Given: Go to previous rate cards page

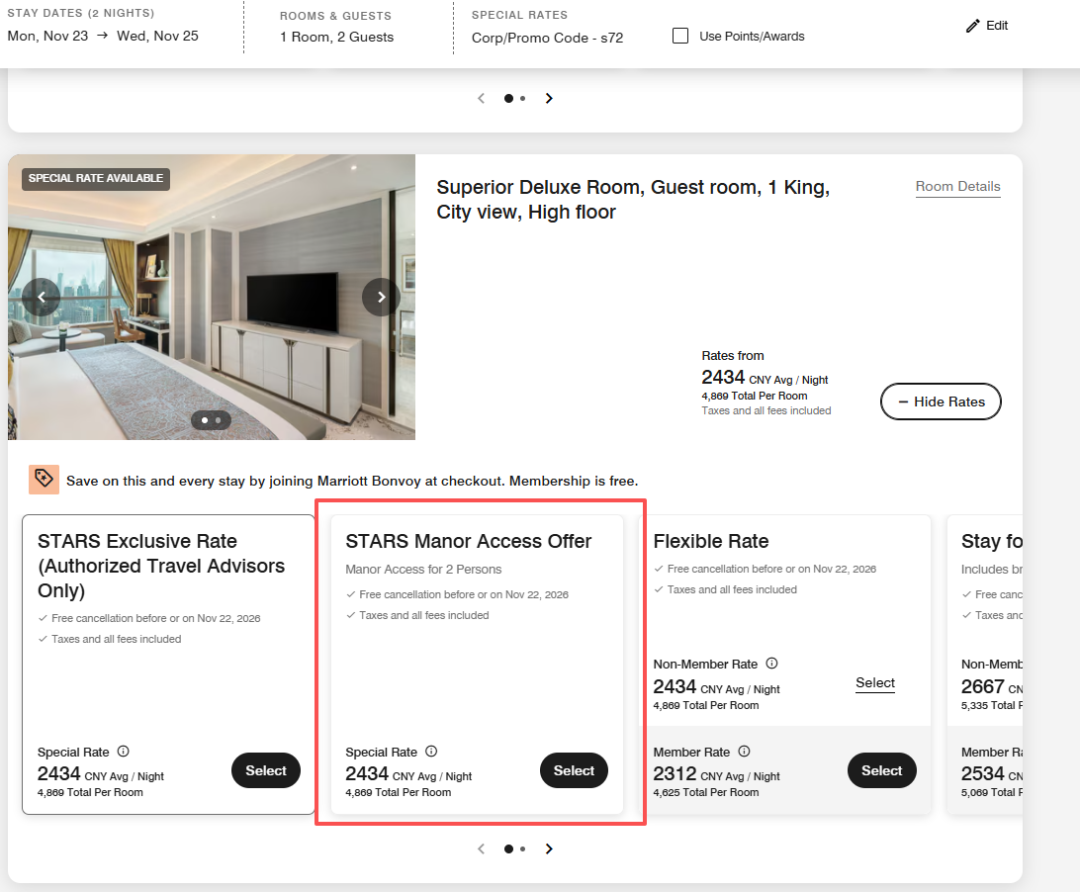Looking at the screenshot, I should click(x=481, y=849).
